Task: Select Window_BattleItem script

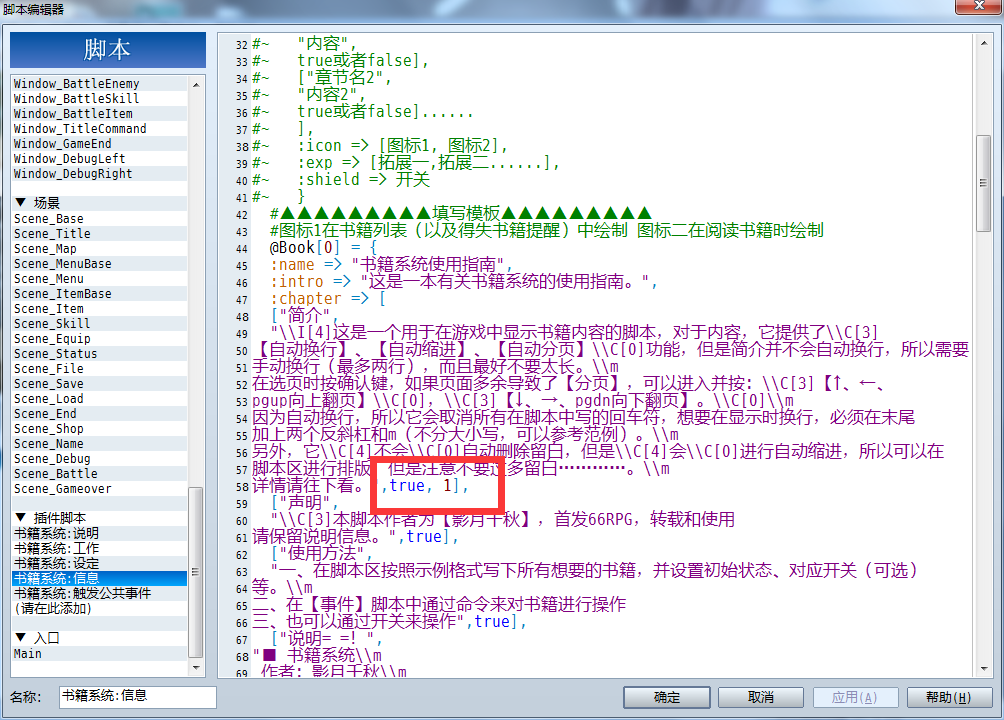Action: (100, 114)
